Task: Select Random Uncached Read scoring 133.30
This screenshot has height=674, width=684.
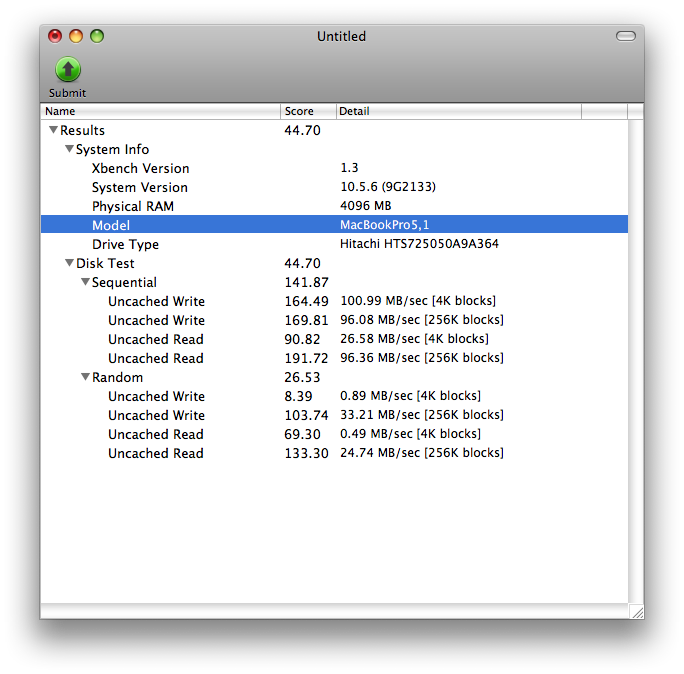Action: coord(335,453)
